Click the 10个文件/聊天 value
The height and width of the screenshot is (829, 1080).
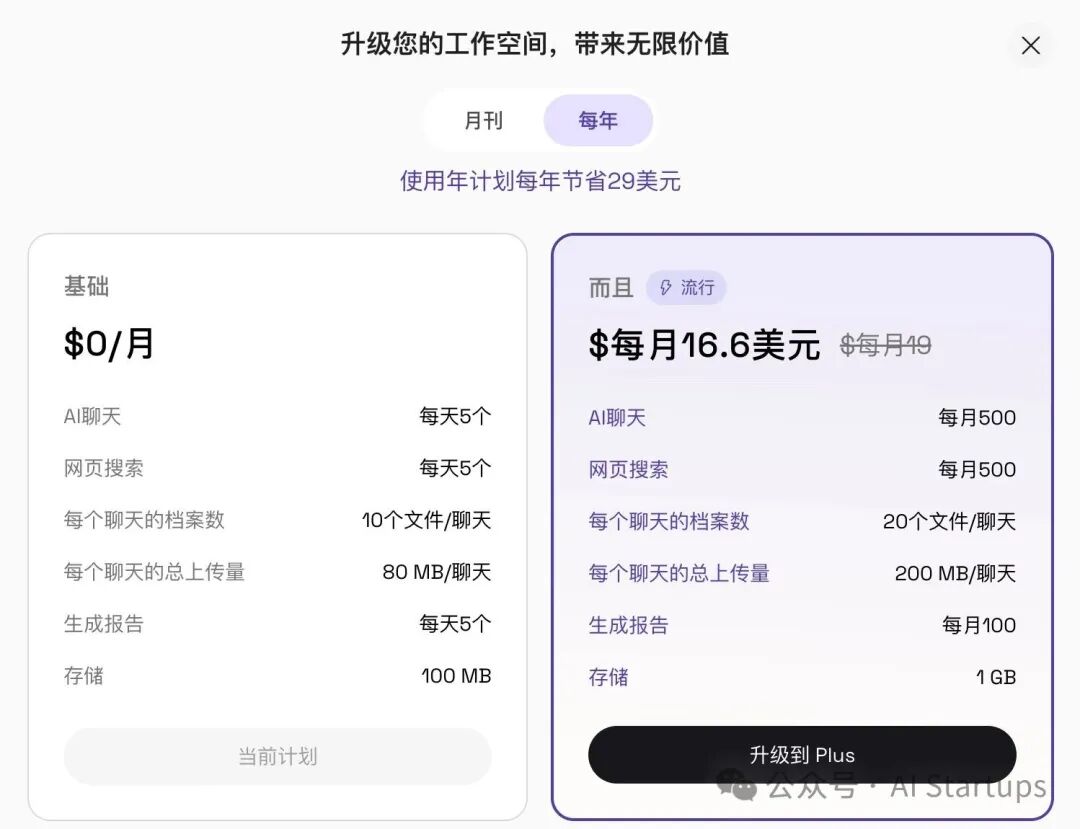click(x=426, y=520)
